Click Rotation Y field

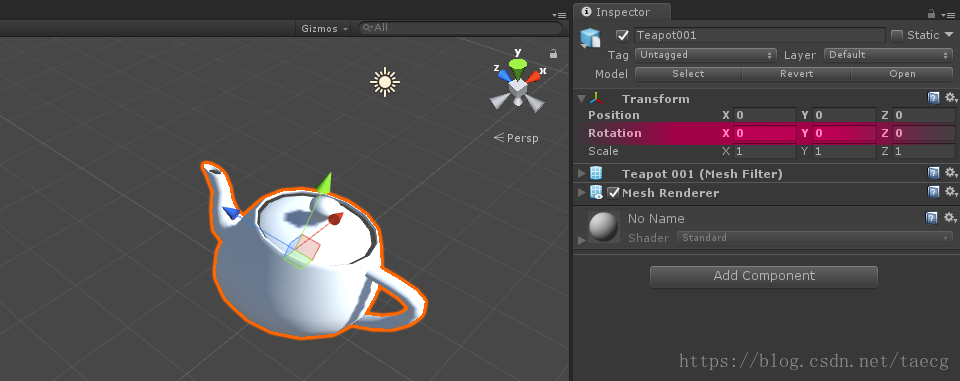844,133
